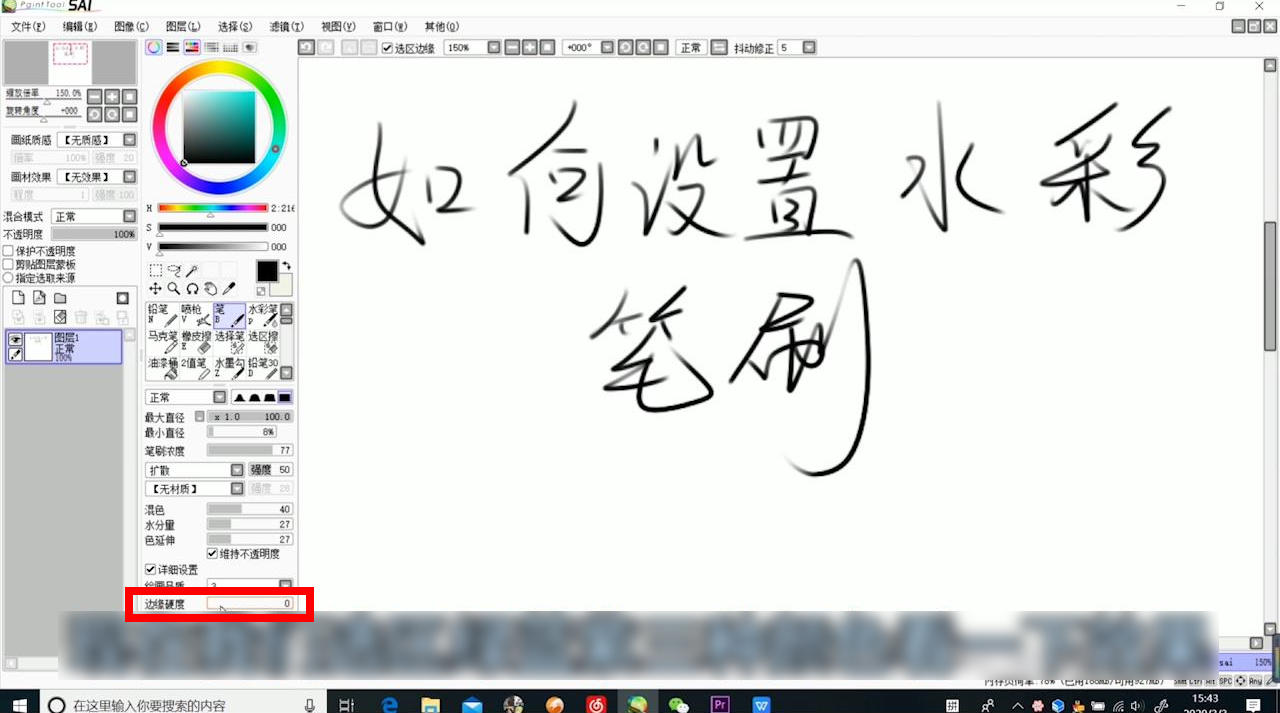Enable 保护不透明度 in the layer options

[7, 251]
